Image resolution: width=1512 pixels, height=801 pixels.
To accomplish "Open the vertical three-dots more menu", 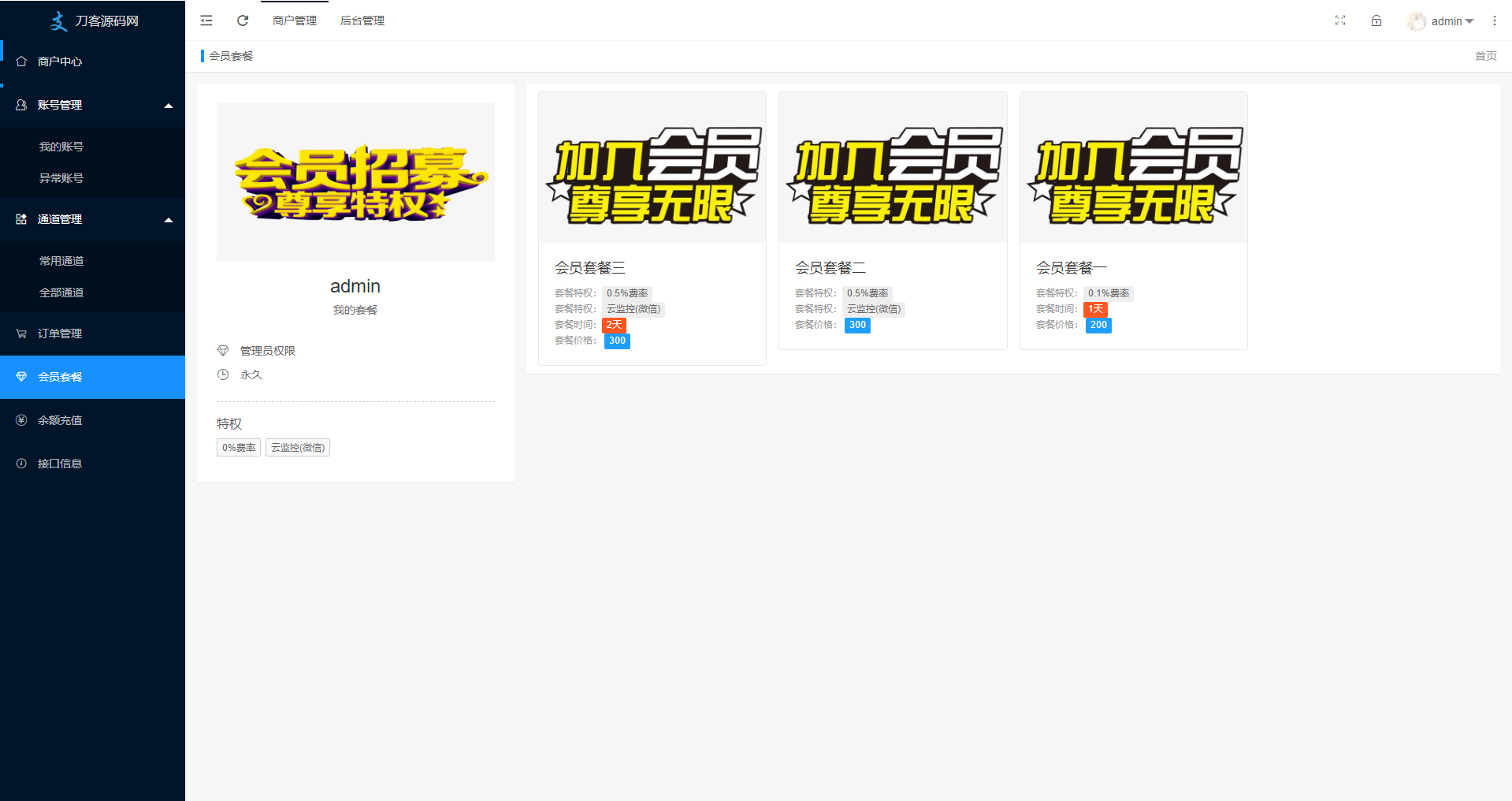I will tap(1495, 20).
